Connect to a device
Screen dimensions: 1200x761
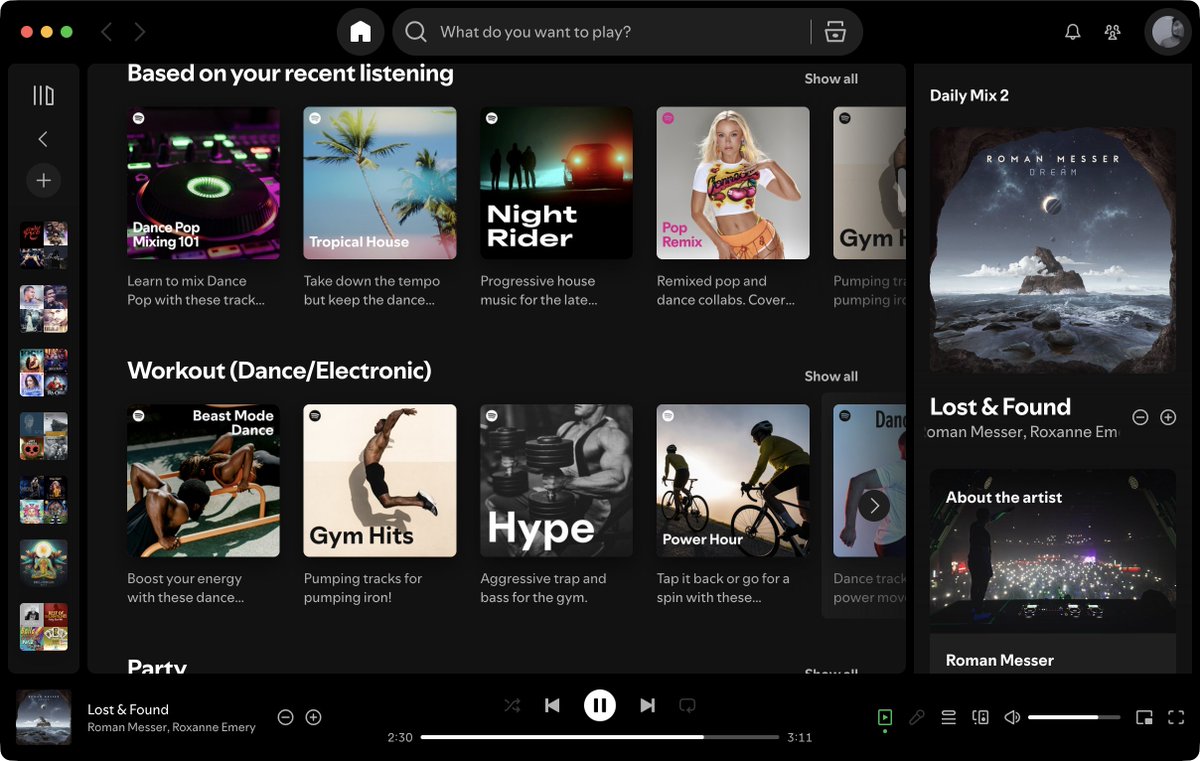tap(981, 717)
